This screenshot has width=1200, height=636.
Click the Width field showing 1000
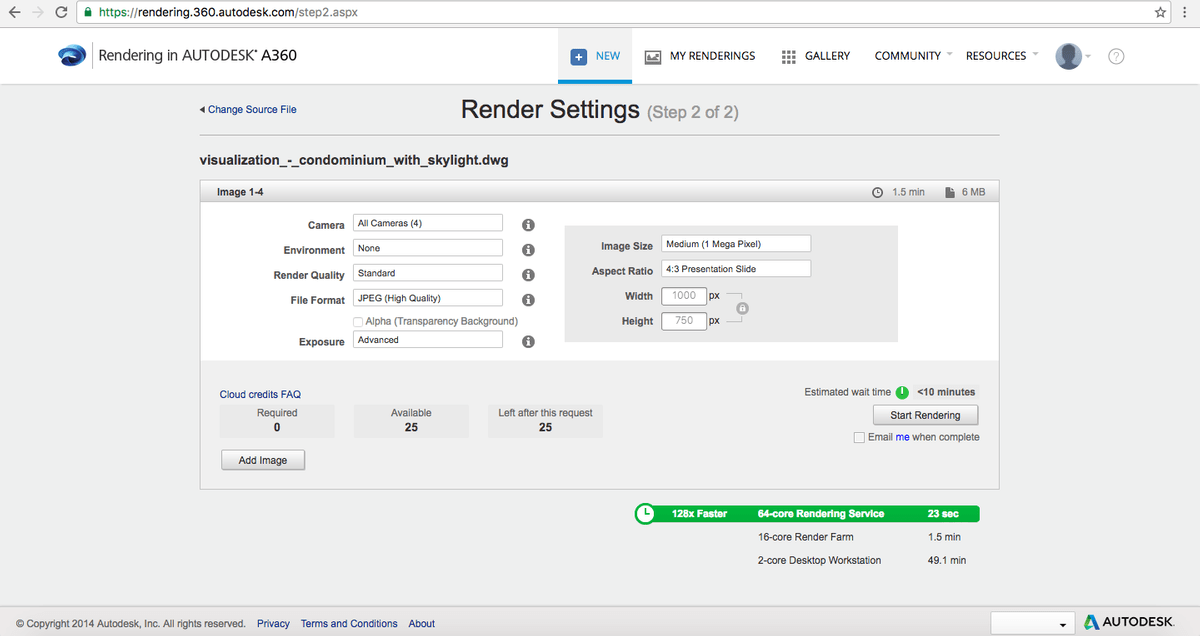click(x=684, y=296)
